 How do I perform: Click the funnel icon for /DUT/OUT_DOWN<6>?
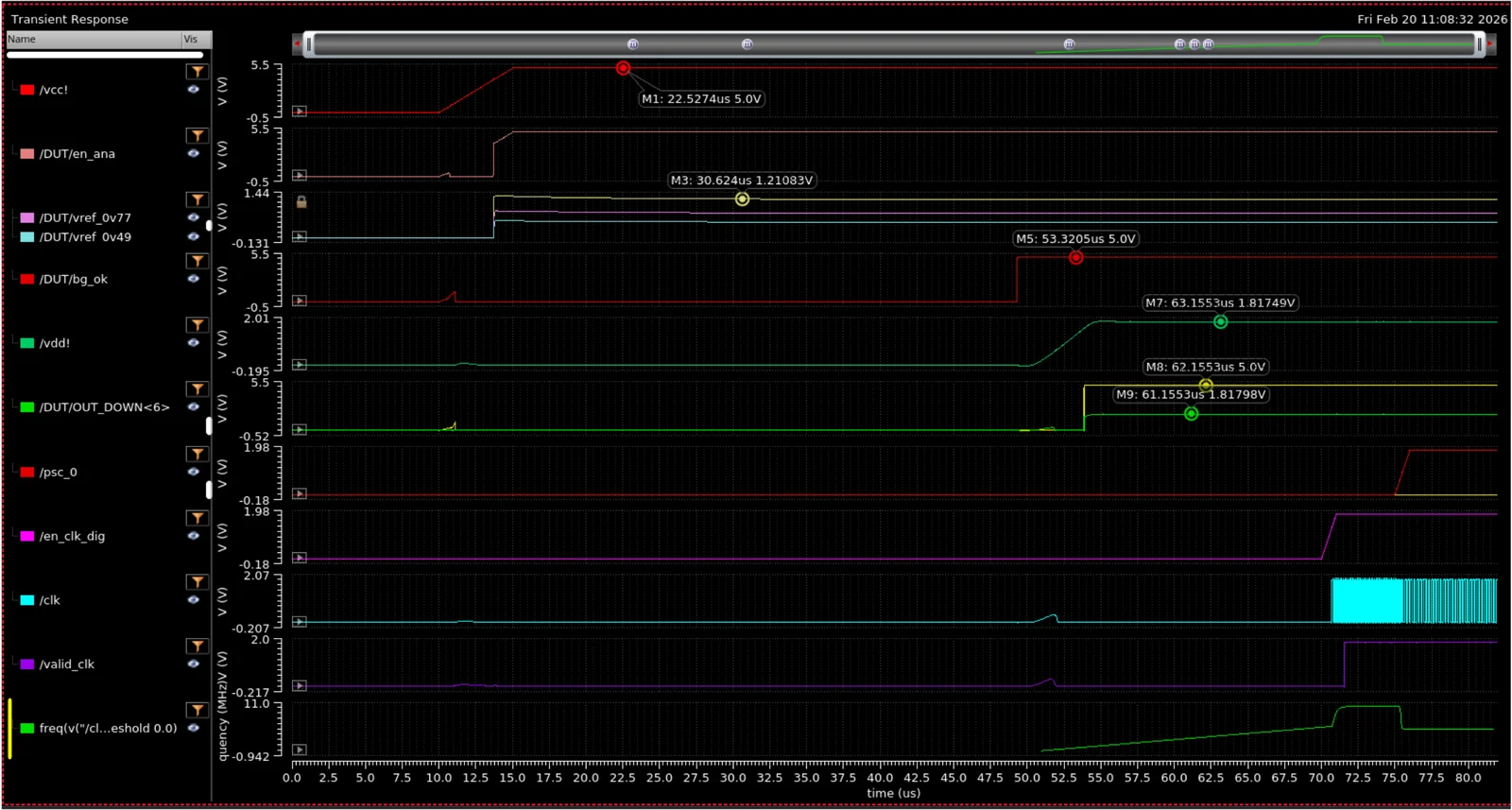(x=197, y=389)
